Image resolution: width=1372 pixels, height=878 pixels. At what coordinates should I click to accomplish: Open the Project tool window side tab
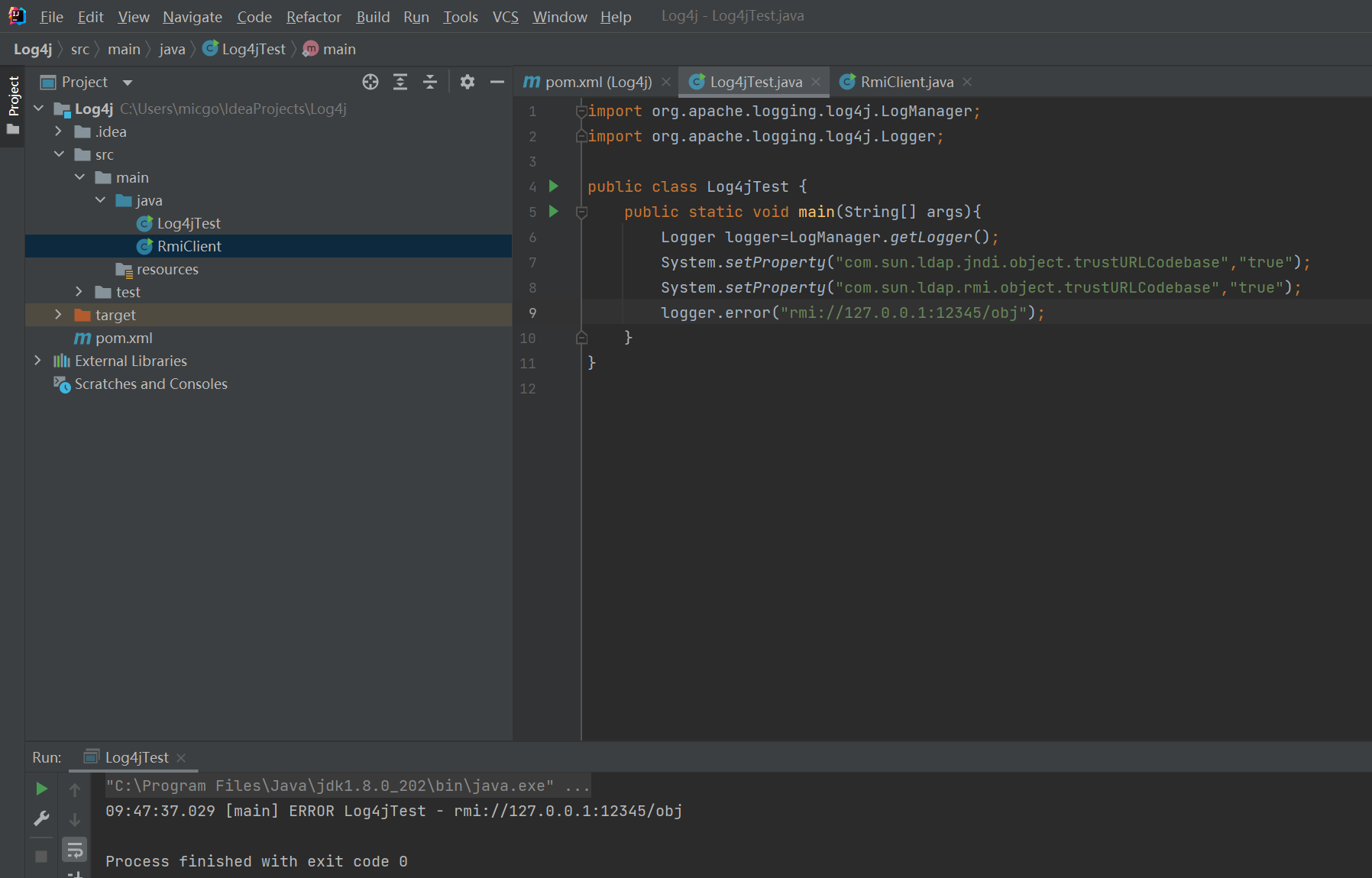pyautogui.click(x=13, y=96)
